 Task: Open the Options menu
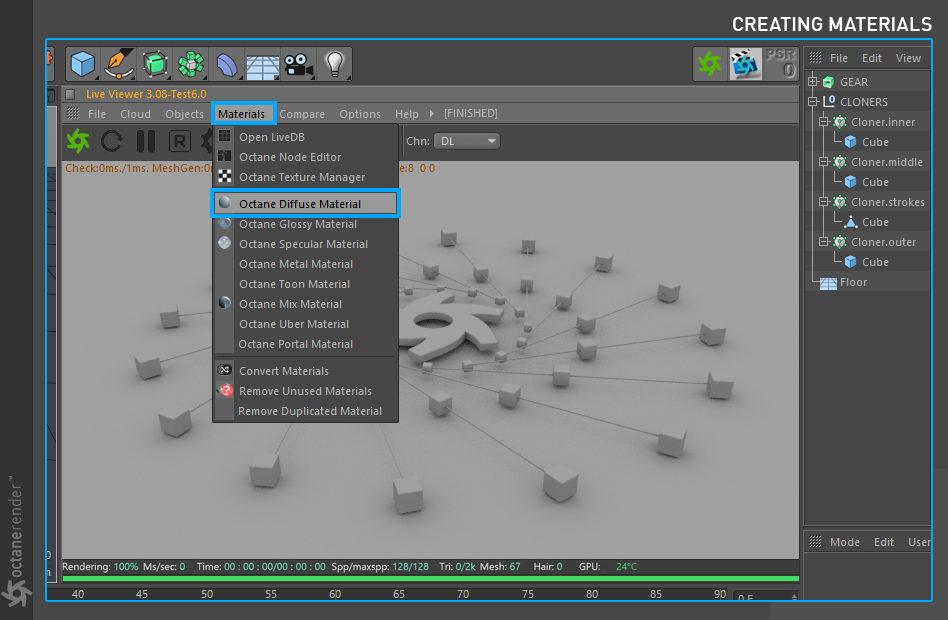(x=360, y=114)
